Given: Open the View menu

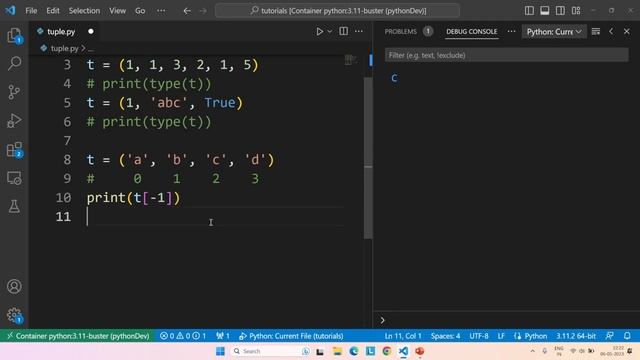Looking at the screenshot, I should (x=117, y=11).
